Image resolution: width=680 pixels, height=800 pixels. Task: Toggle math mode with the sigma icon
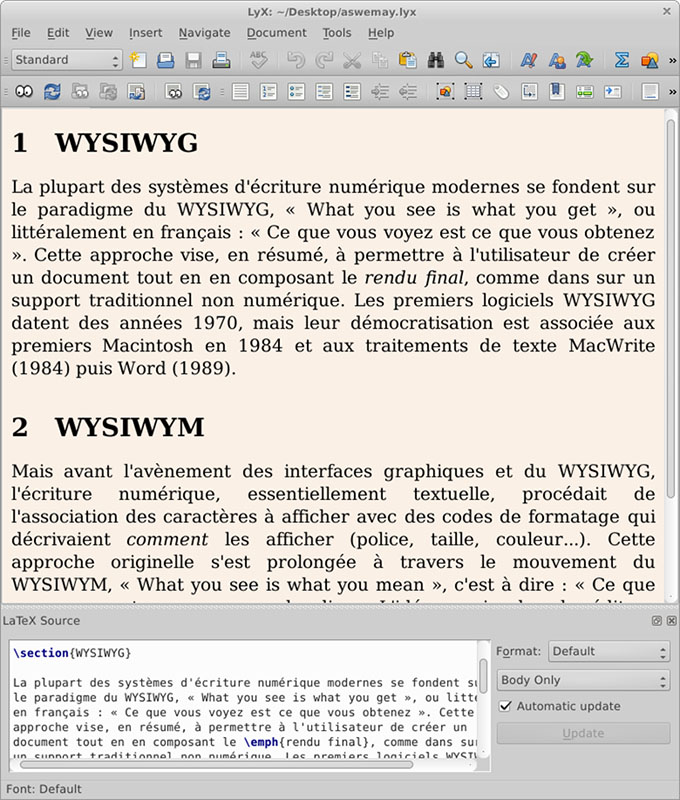(621, 60)
